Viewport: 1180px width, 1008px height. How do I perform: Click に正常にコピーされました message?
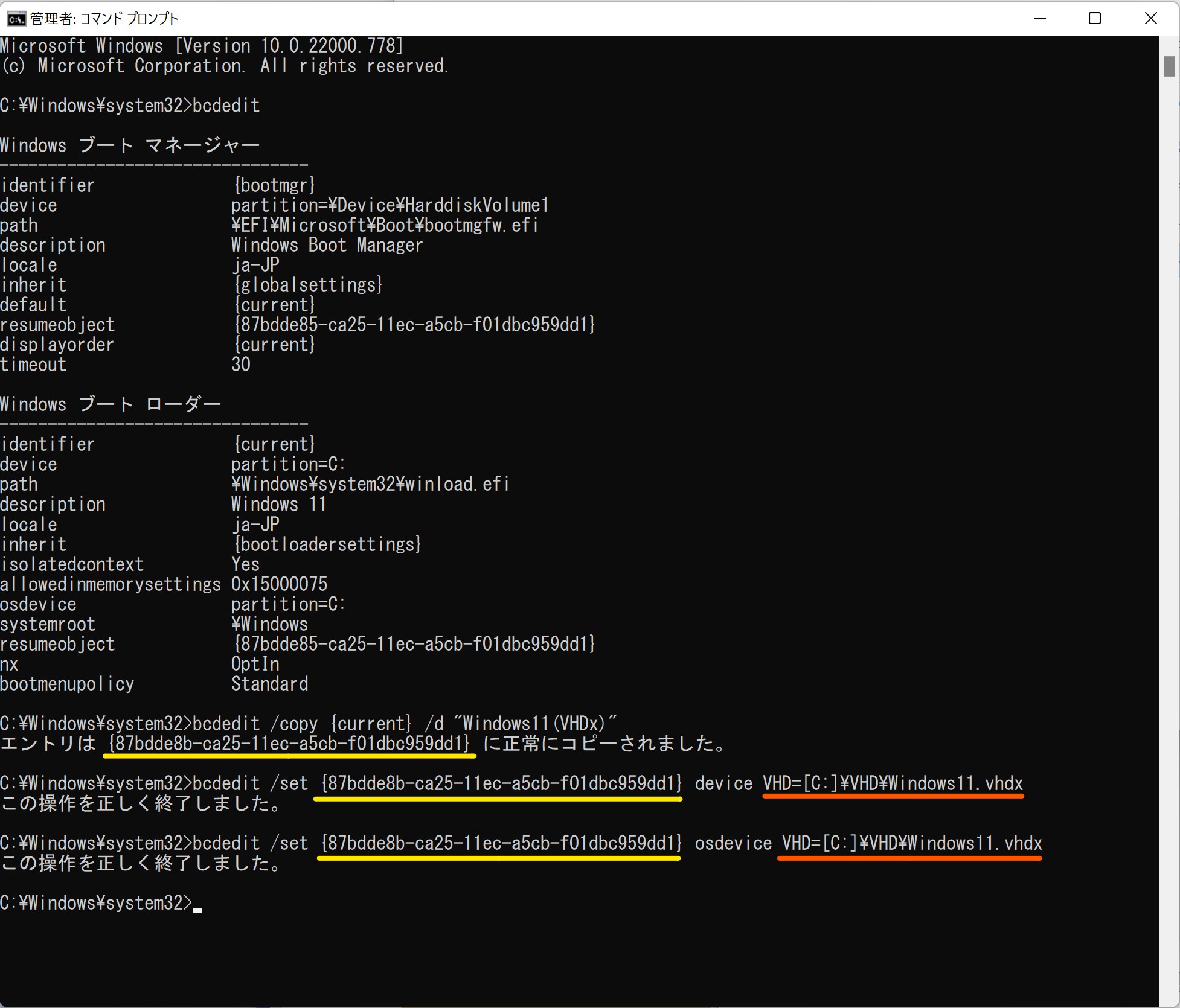(x=604, y=744)
